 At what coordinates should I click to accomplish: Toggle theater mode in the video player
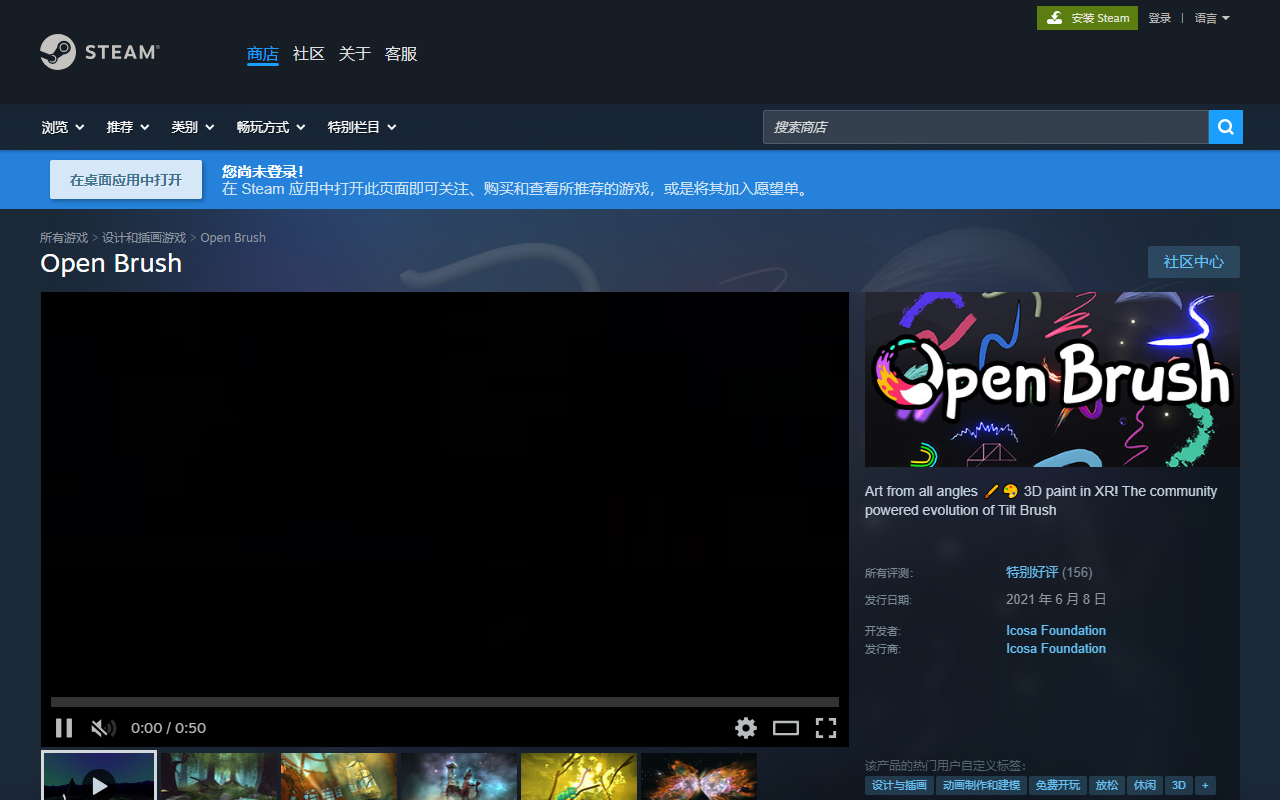tap(786, 728)
